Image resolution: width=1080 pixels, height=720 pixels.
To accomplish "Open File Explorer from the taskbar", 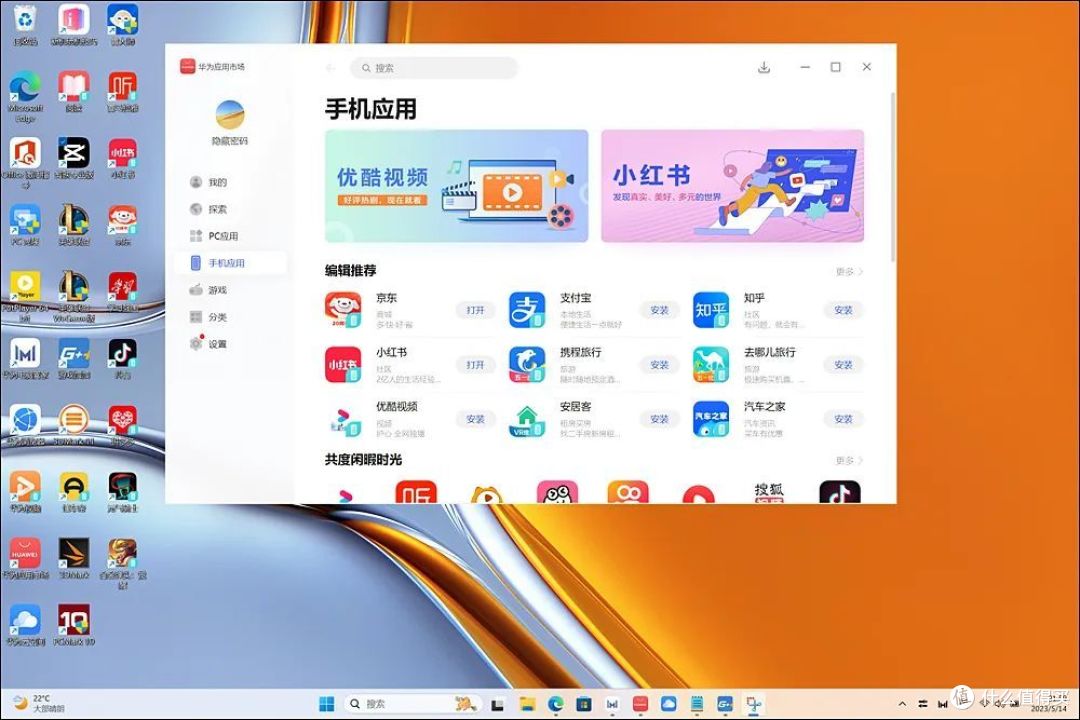I will [x=528, y=703].
